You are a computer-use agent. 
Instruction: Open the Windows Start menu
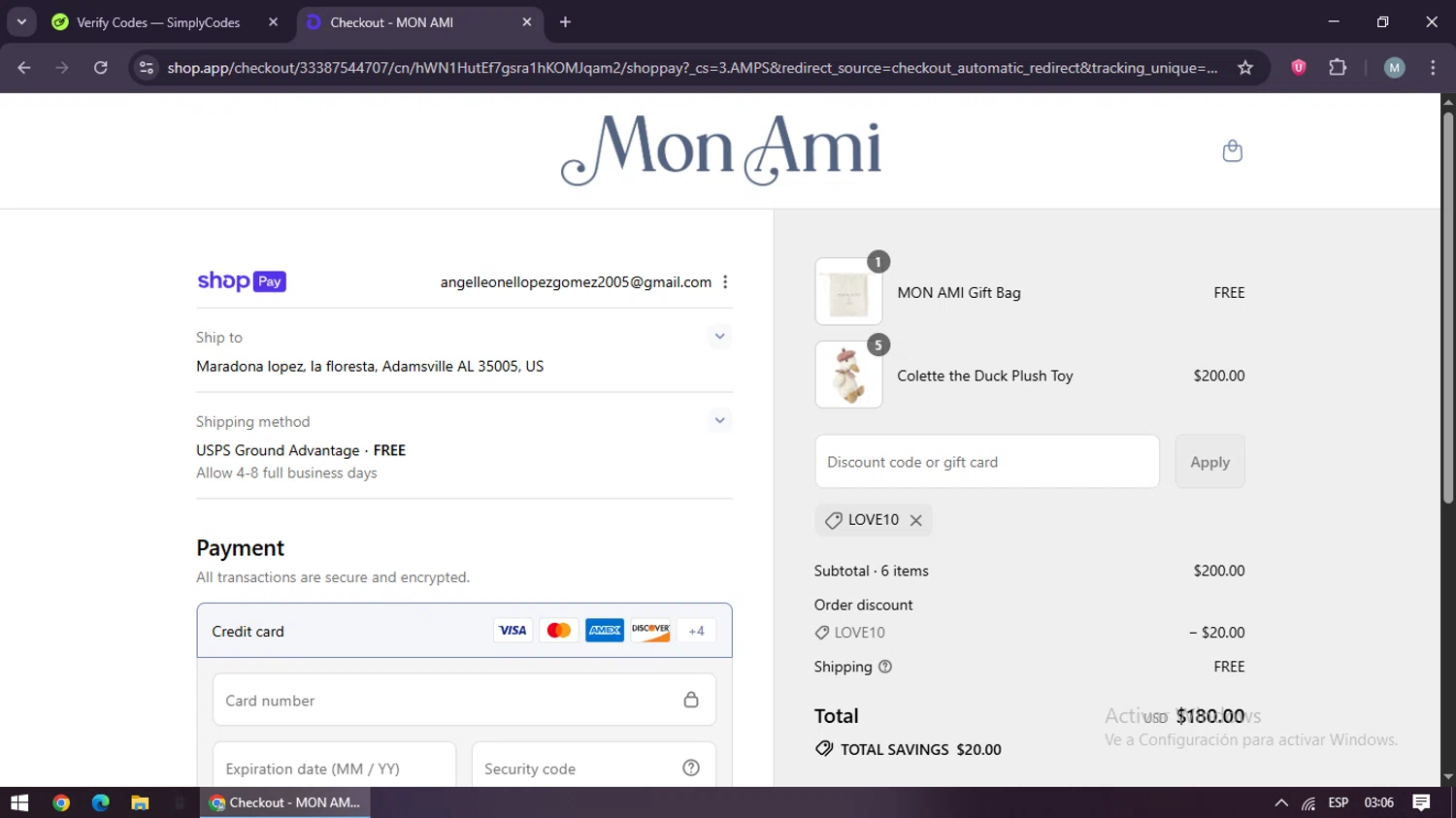pyautogui.click(x=19, y=802)
